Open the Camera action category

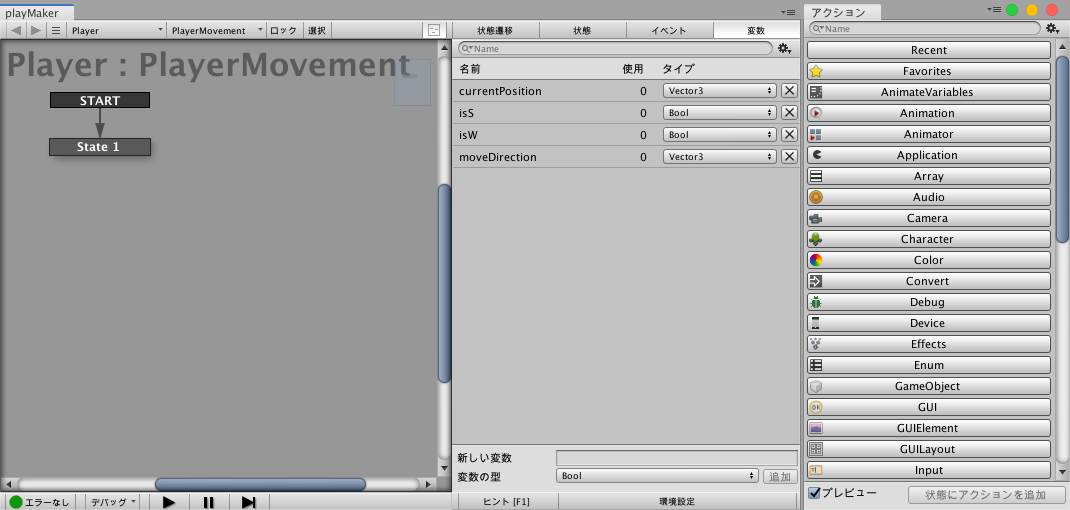point(929,218)
